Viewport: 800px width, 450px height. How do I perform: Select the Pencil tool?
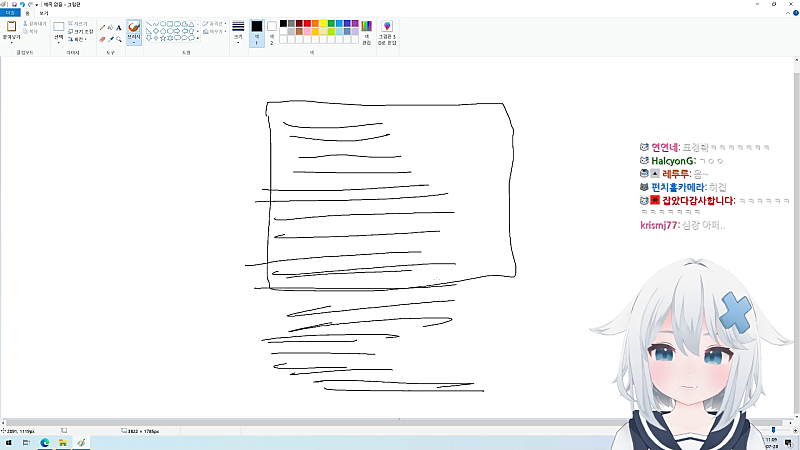(x=103, y=28)
